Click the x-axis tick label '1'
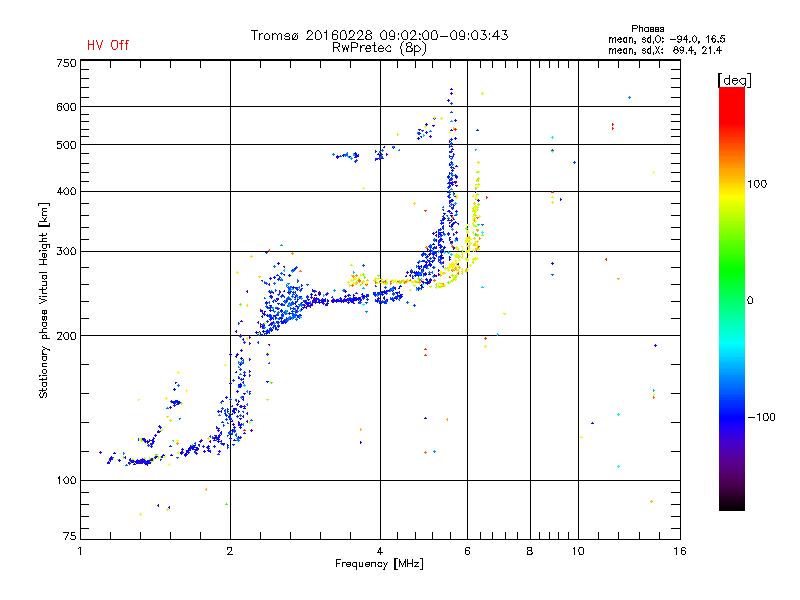 pos(81,551)
